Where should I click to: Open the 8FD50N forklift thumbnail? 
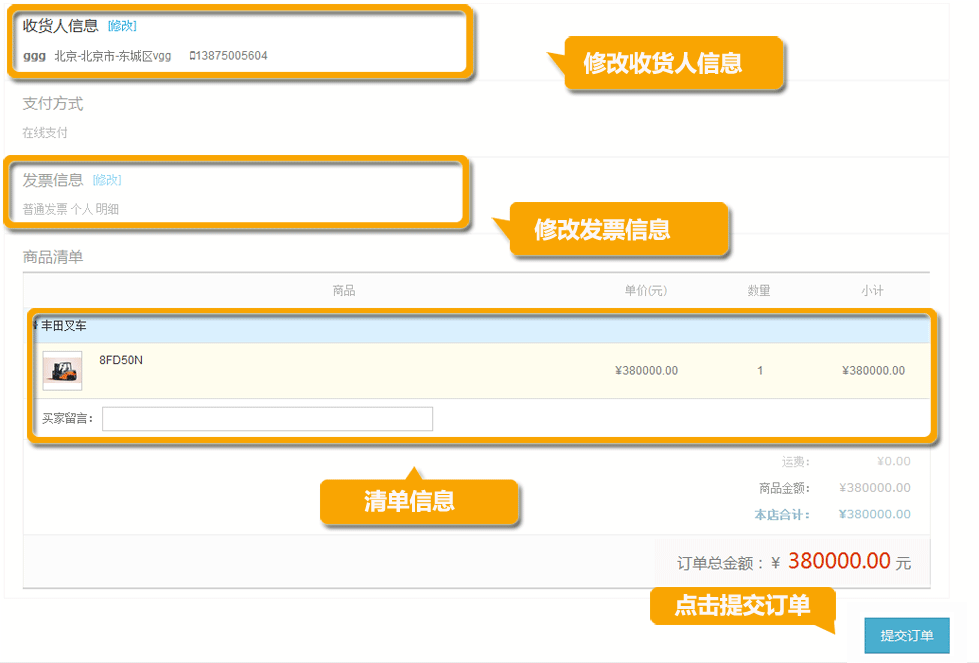[x=62, y=371]
